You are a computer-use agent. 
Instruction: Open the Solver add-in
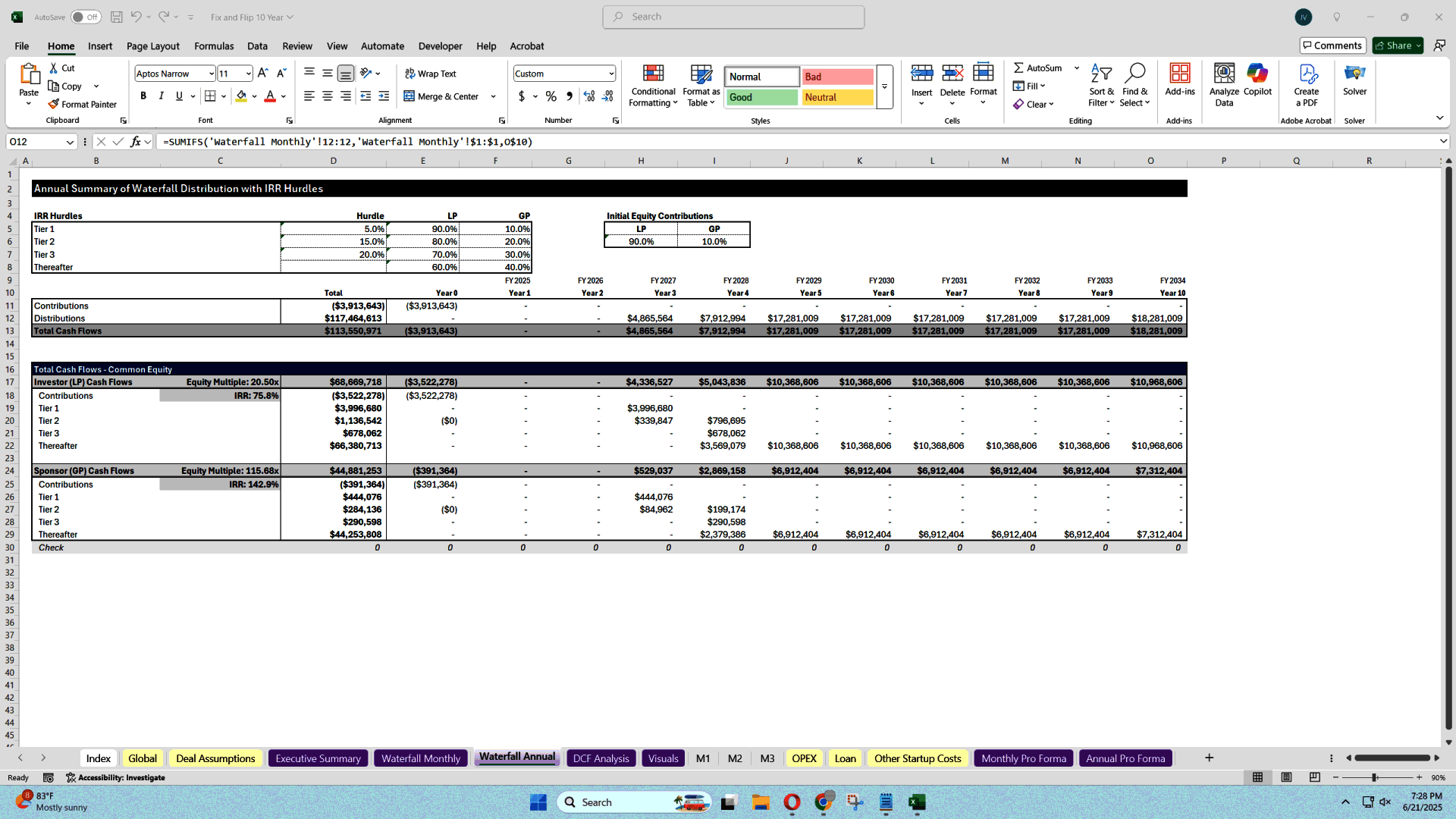tap(1354, 80)
